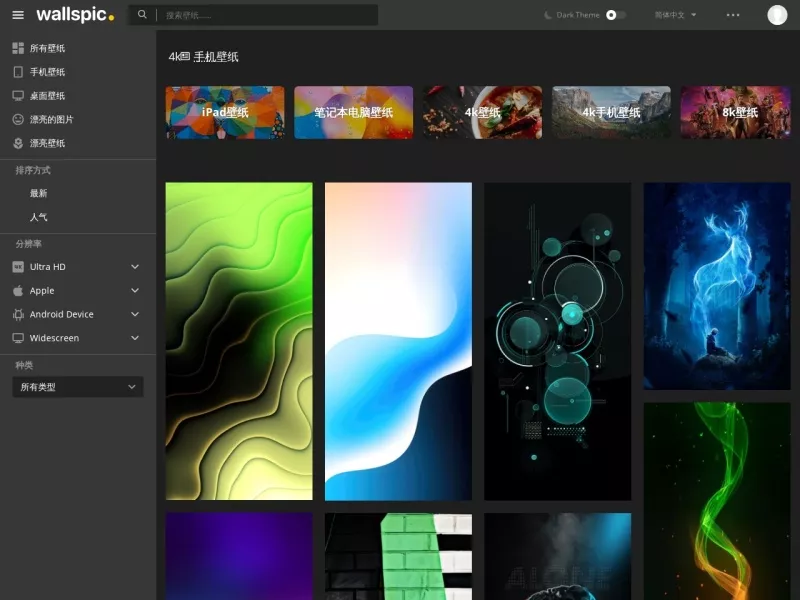
Task: Select 桌面壁纸 in the sidebar
Action: (x=47, y=96)
